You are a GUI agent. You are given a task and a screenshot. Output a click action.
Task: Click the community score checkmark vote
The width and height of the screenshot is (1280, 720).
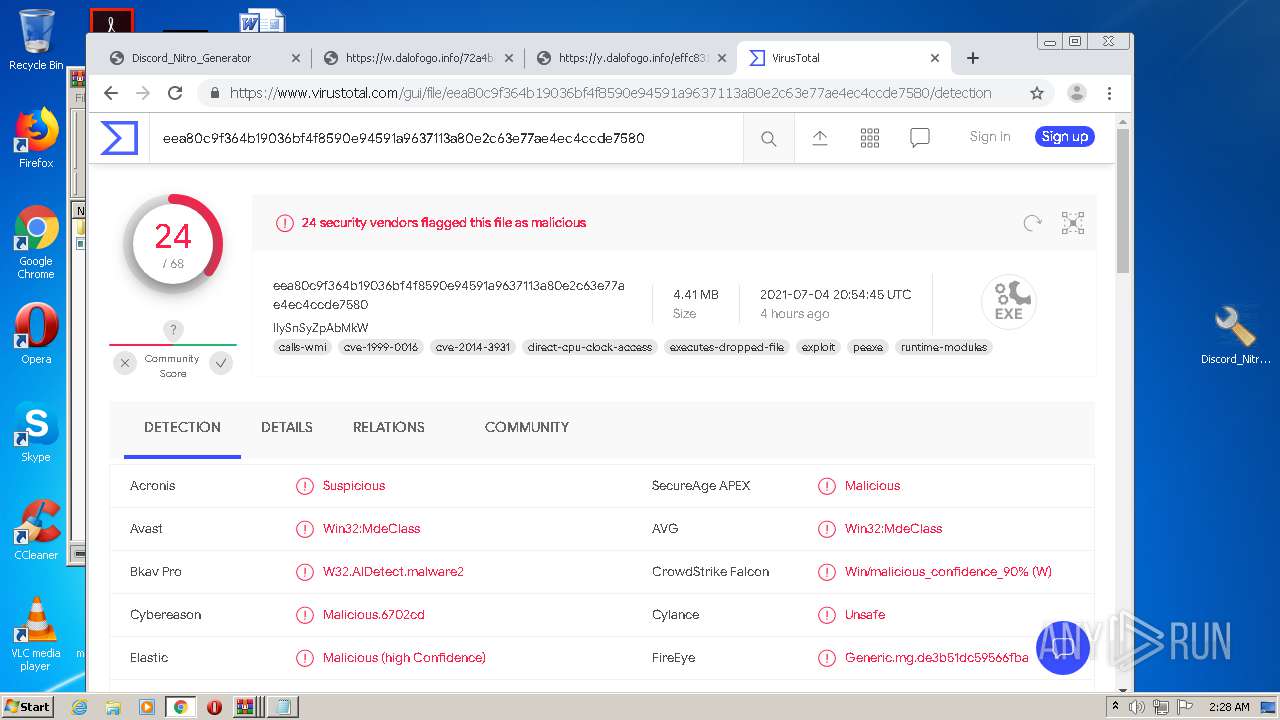(221, 363)
